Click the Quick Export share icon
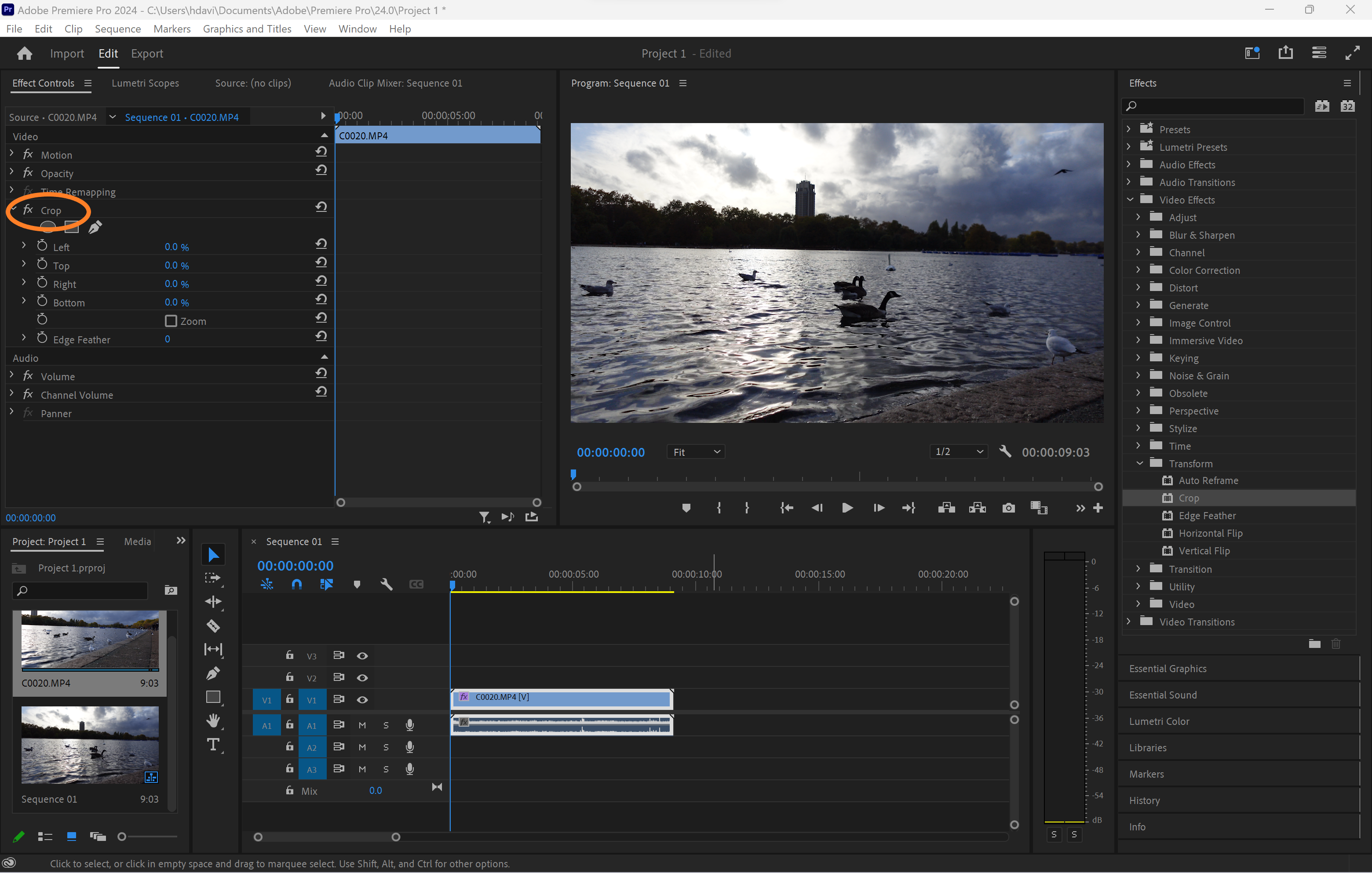 pyautogui.click(x=1286, y=53)
